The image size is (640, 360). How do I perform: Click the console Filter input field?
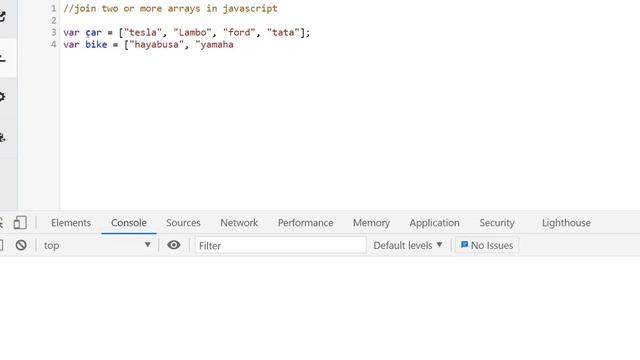coord(280,245)
